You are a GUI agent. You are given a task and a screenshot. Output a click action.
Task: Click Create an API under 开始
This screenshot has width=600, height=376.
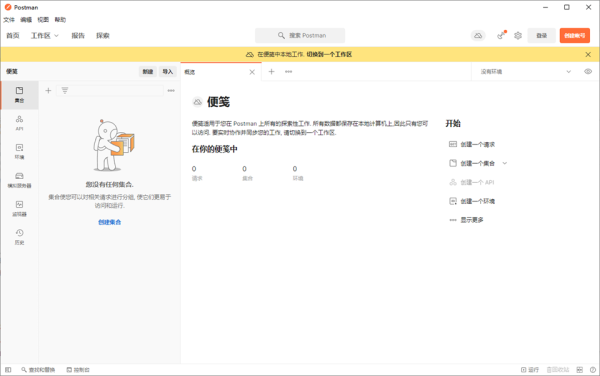pos(471,182)
